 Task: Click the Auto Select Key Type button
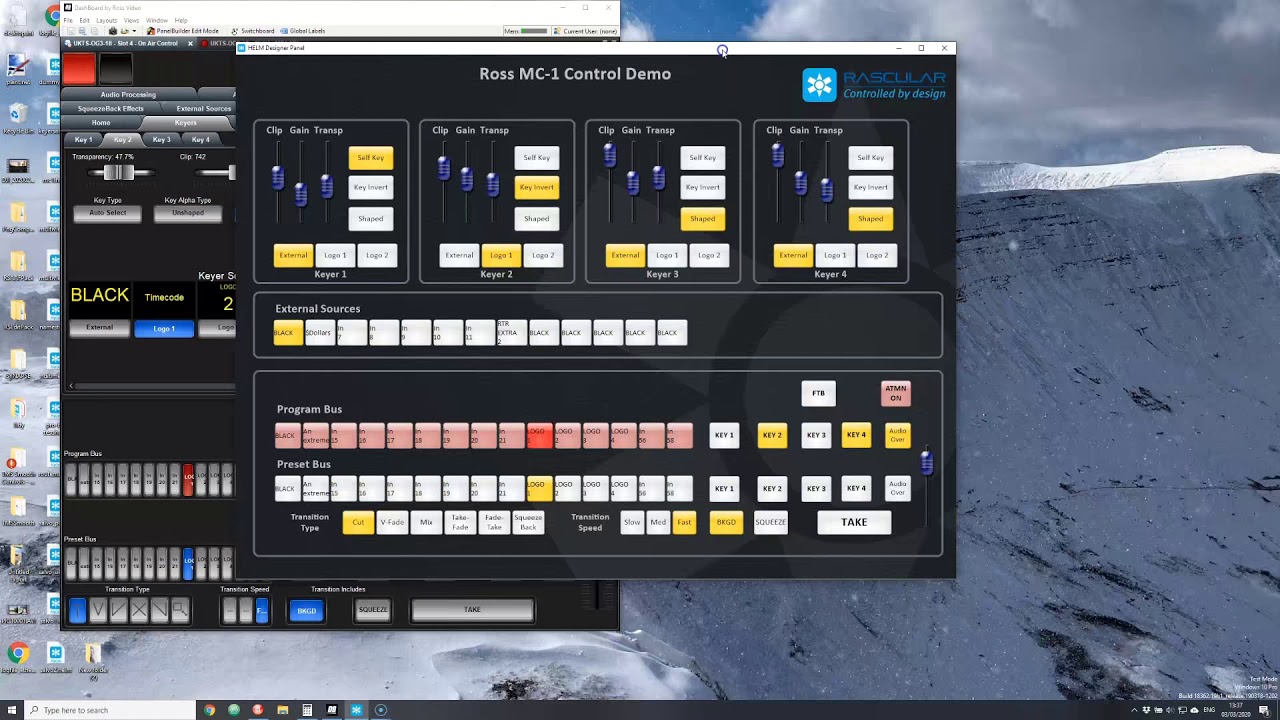[108, 213]
